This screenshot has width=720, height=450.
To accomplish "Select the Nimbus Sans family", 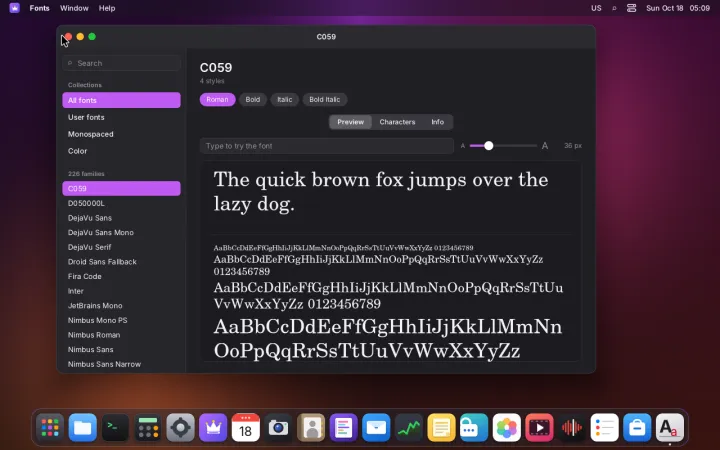I will (x=121, y=349).
